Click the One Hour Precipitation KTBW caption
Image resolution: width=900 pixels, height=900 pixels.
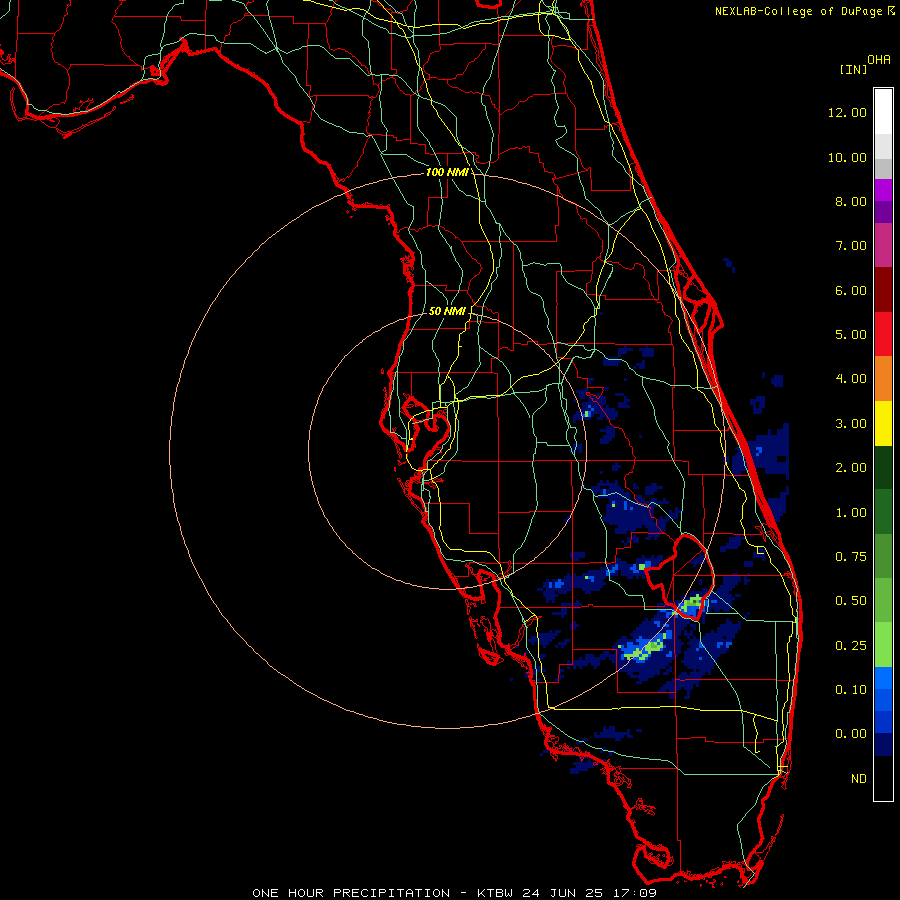point(454,893)
